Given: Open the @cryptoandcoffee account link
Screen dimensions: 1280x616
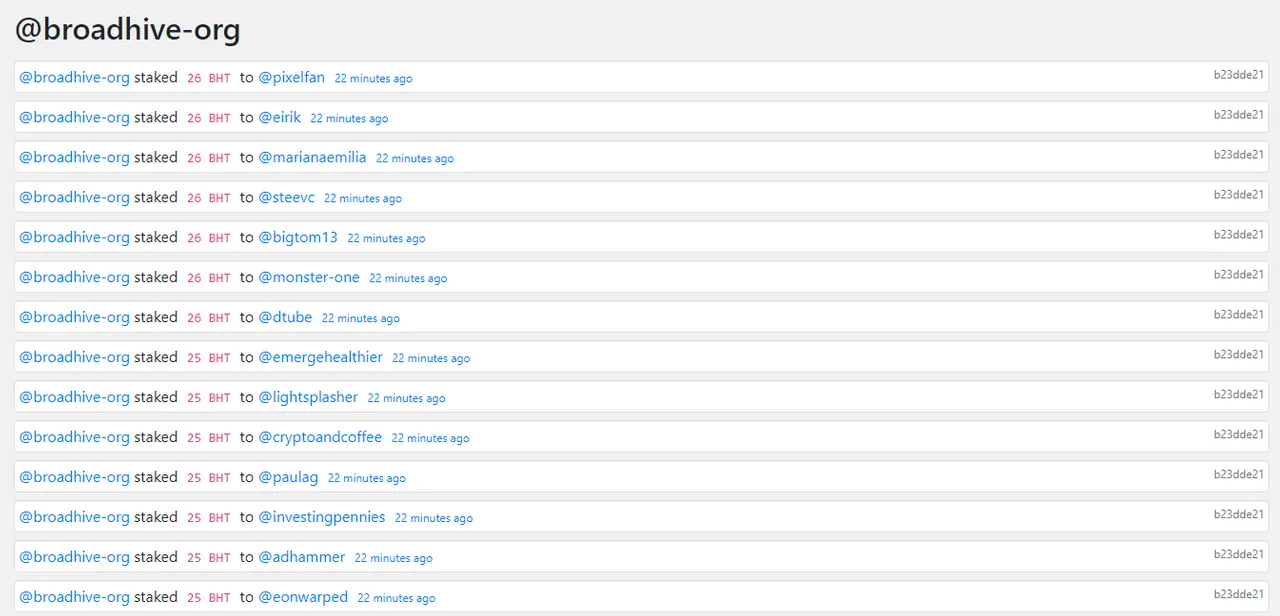Looking at the screenshot, I should click(320, 437).
